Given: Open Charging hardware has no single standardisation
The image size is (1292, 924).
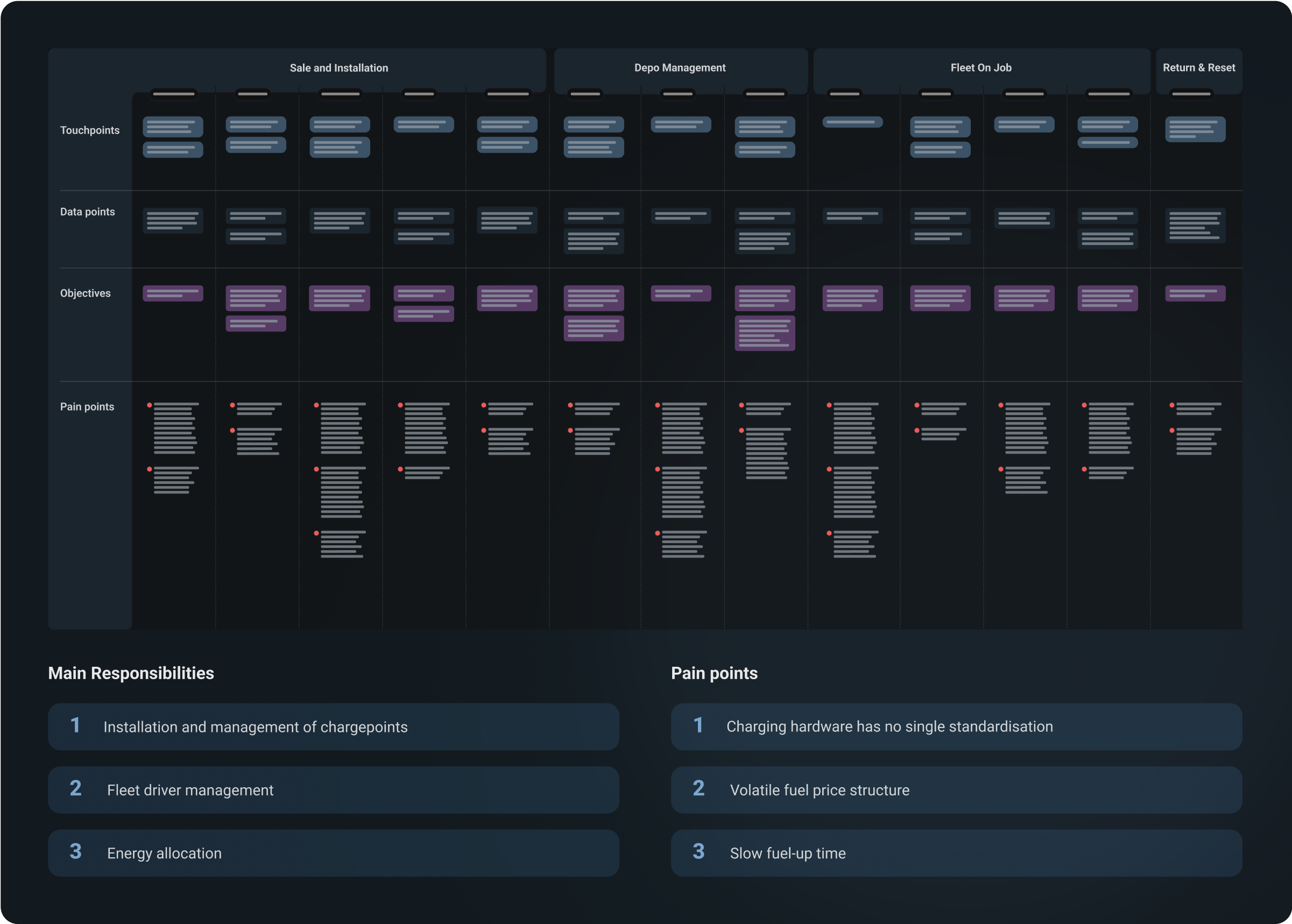Looking at the screenshot, I should click(x=889, y=726).
